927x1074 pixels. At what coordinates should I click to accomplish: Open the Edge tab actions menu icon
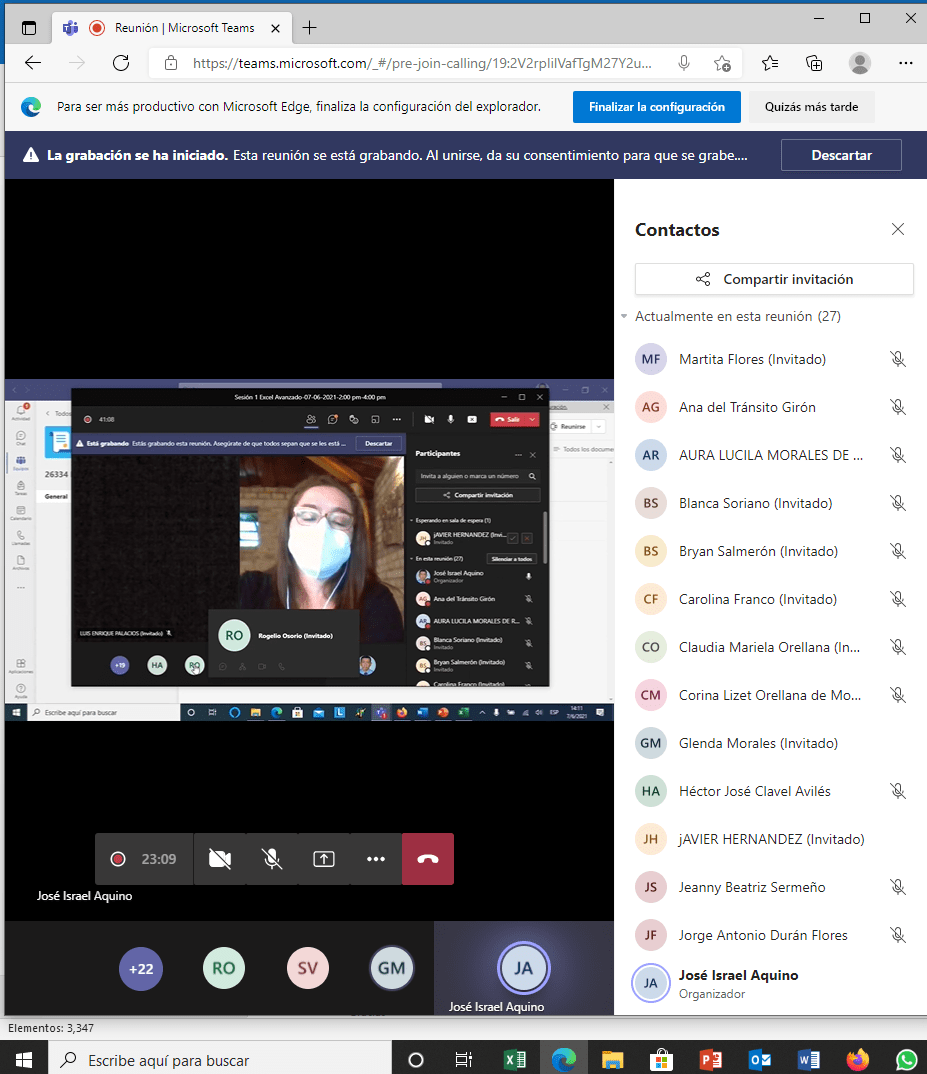pyautogui.click(x=29, y=28)
